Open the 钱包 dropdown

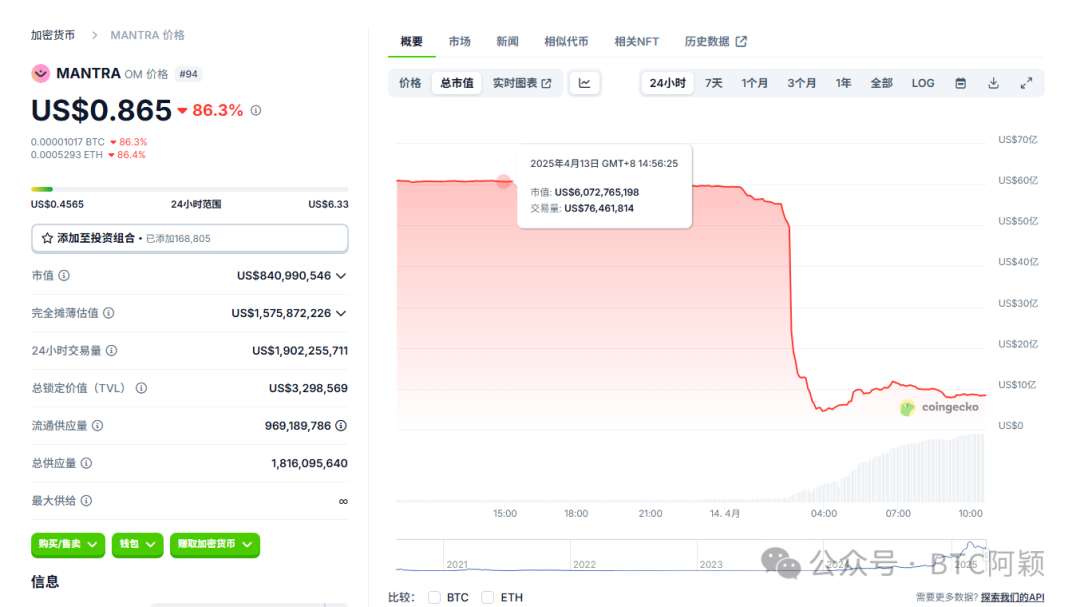[x=137, y=544]
